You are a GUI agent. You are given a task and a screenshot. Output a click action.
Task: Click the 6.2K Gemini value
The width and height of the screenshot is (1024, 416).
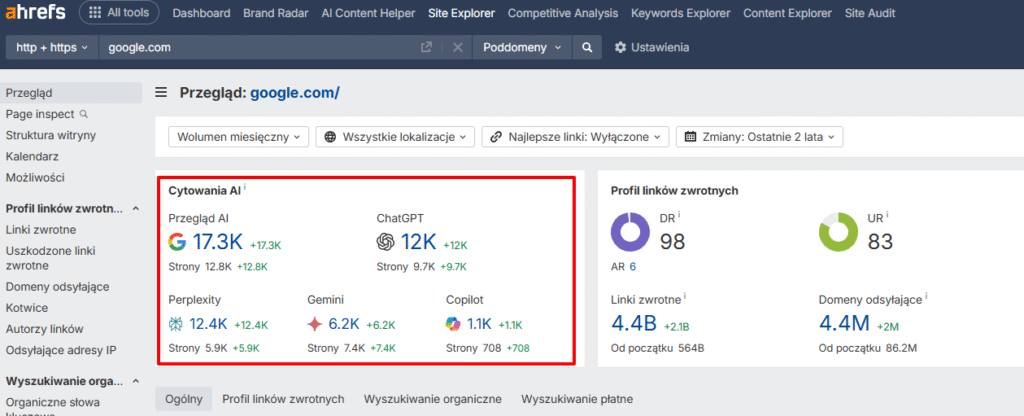pyautogui.click(x=344, y=324)
